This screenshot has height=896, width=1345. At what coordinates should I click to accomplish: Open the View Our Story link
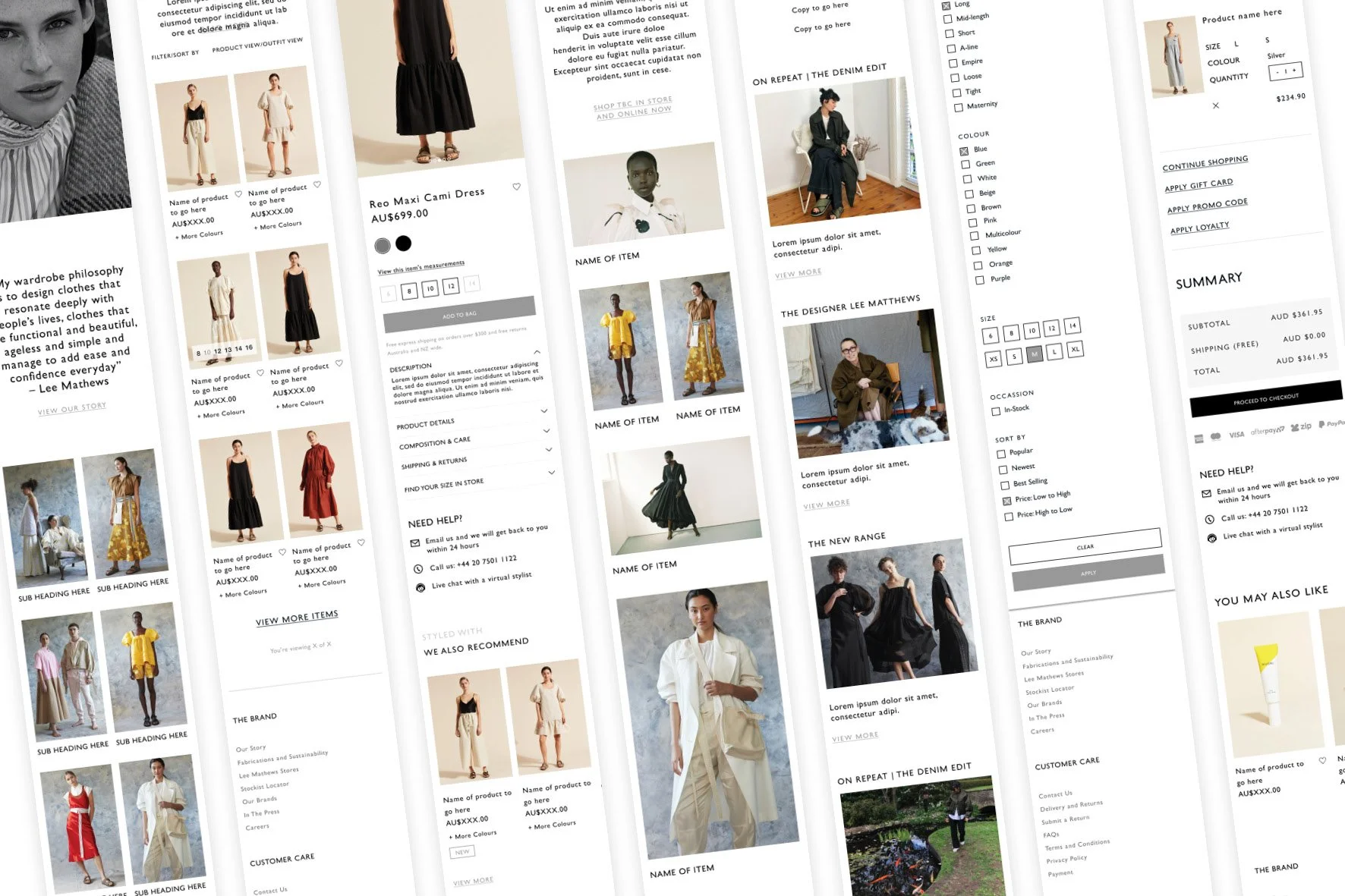[72, 409]
